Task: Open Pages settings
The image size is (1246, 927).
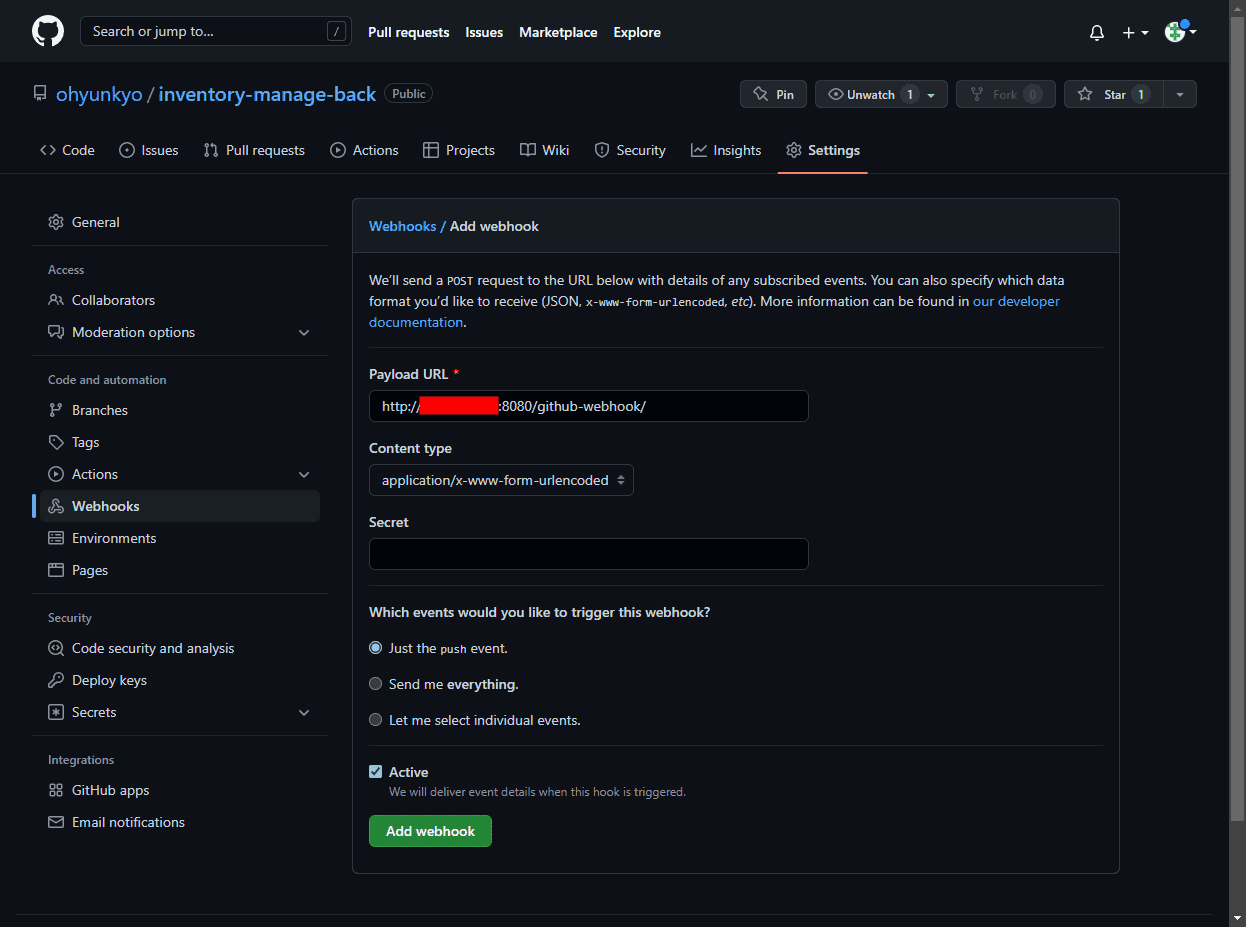Action: pos(180,570)
